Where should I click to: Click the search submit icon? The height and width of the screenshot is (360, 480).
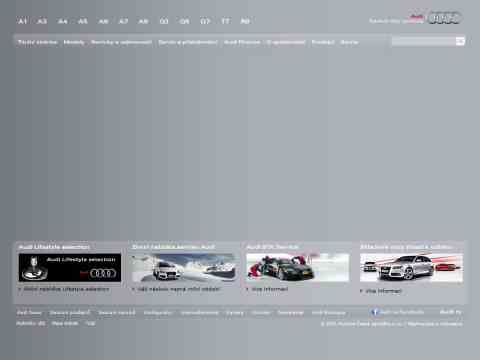tap(460, 41)
